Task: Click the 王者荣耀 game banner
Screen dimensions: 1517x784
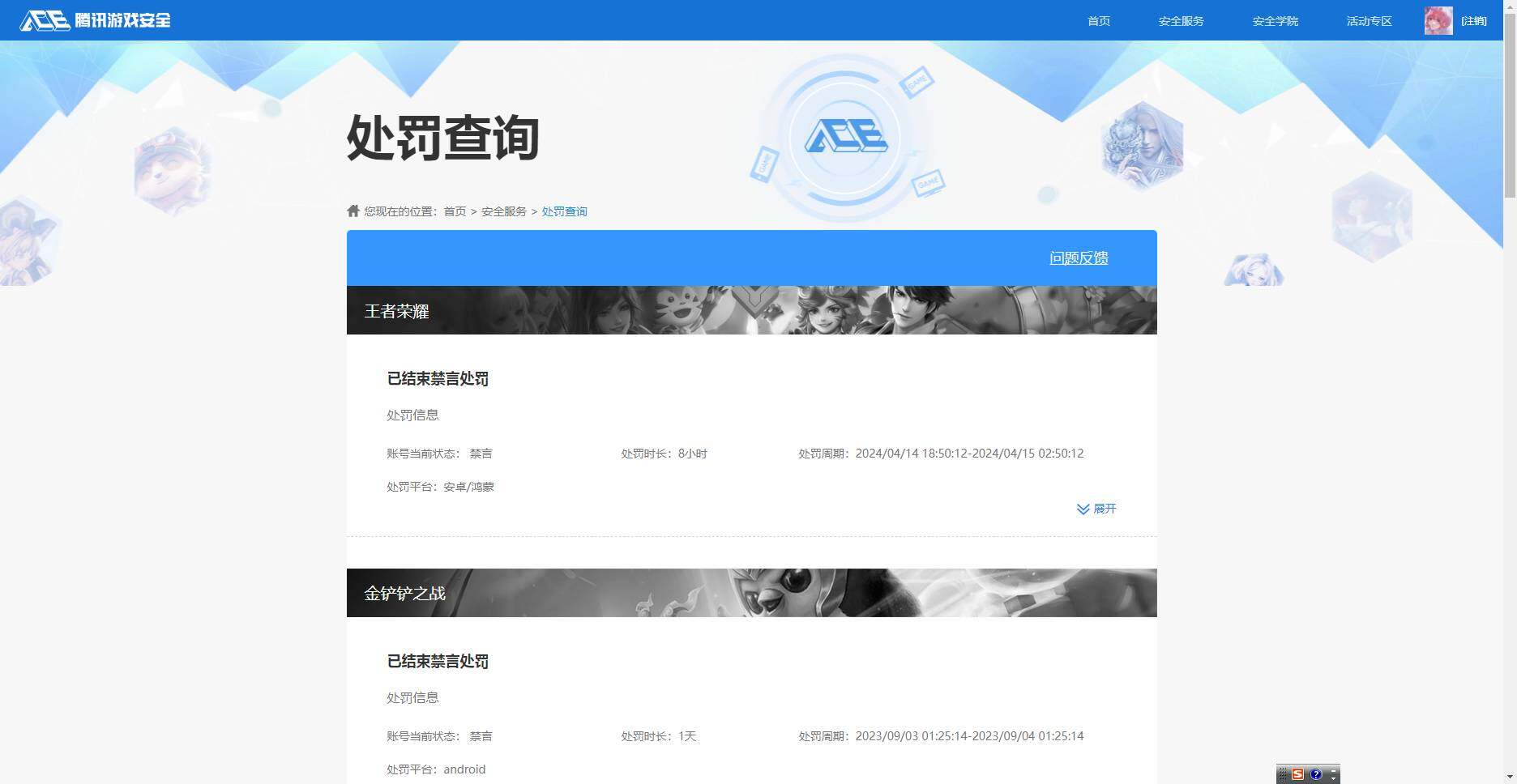Action: [752, 310]
